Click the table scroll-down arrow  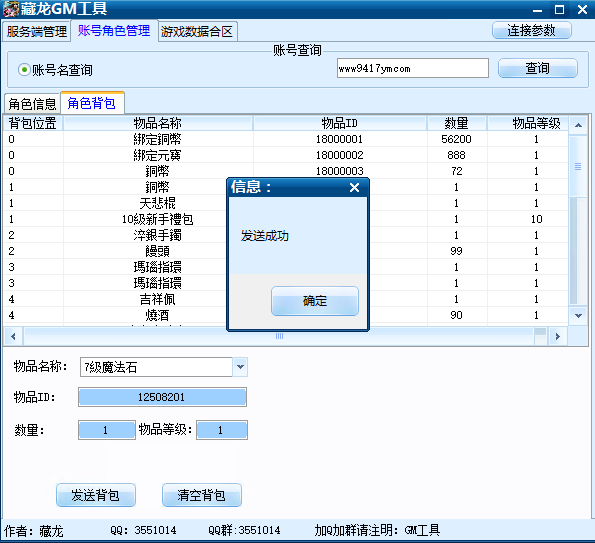578,315
